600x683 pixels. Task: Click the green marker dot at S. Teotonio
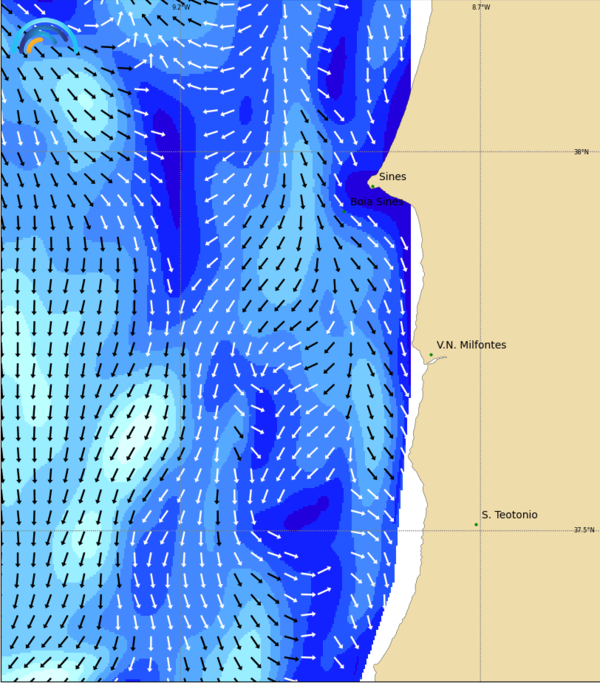pyautogui.click(x=476, y=524)
